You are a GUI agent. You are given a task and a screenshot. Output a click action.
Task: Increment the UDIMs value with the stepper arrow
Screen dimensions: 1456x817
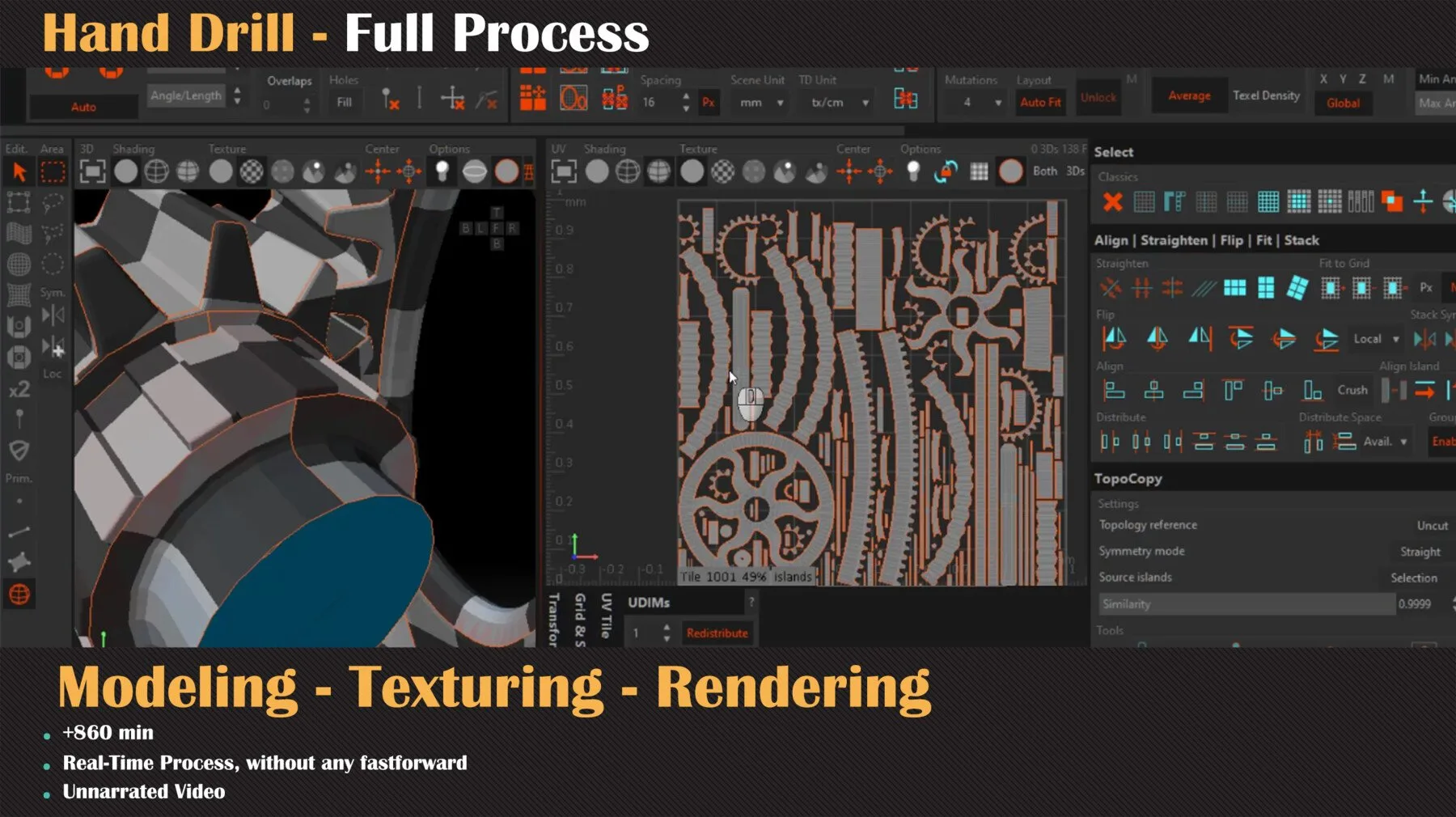click(666, 629)
